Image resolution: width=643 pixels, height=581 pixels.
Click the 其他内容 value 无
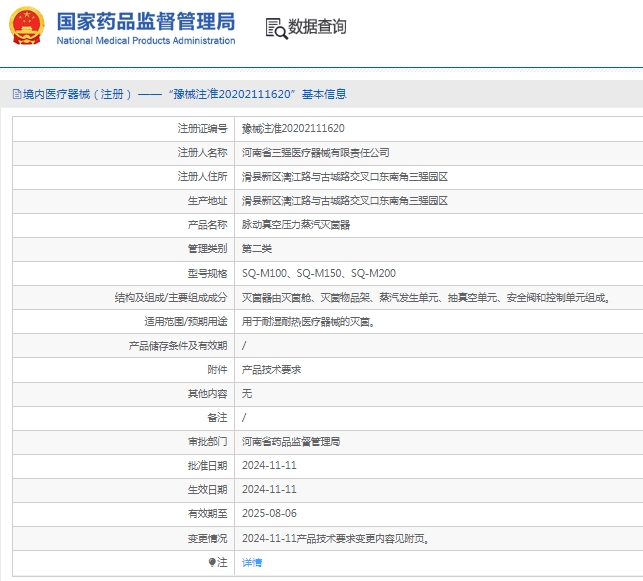click(247, 394)
